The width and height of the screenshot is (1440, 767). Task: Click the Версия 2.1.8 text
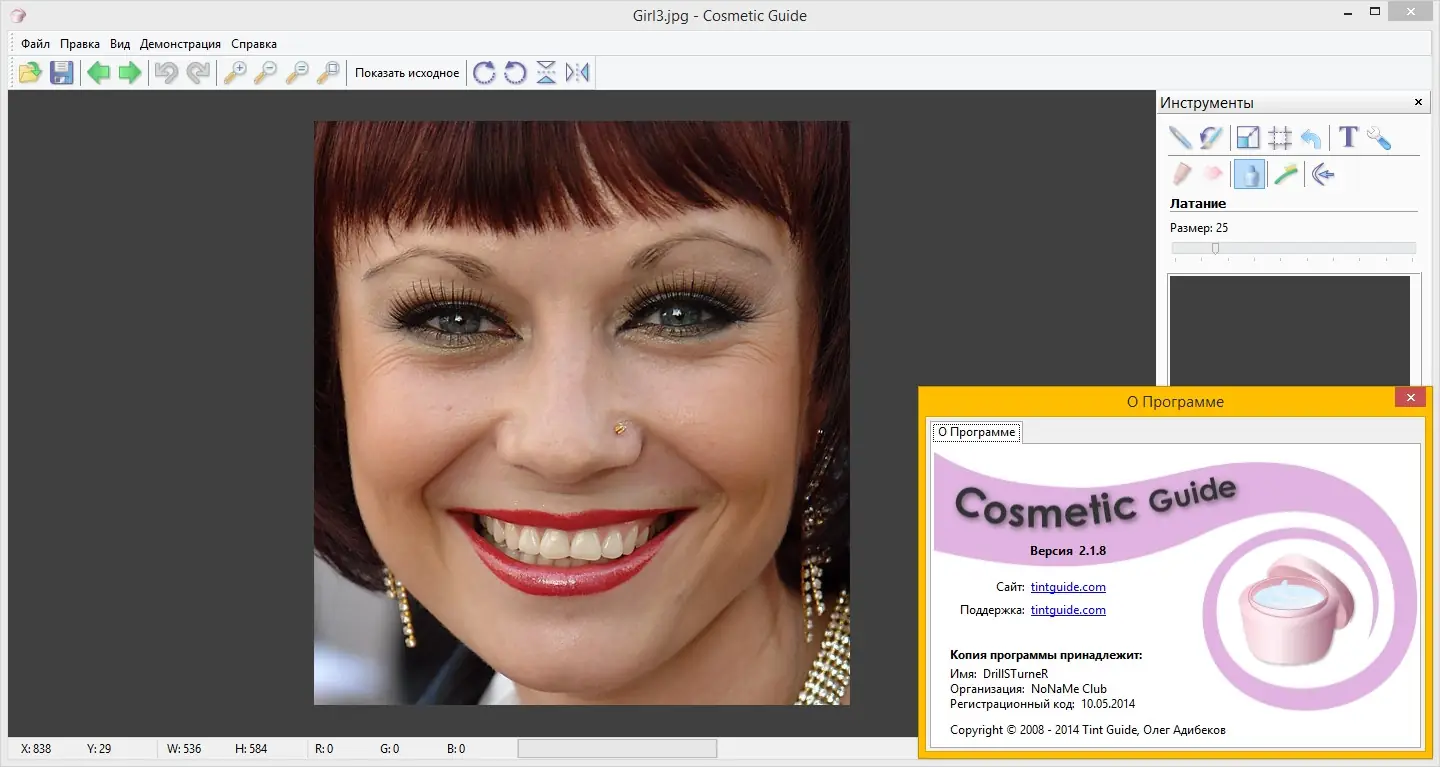pos(1068,551)
